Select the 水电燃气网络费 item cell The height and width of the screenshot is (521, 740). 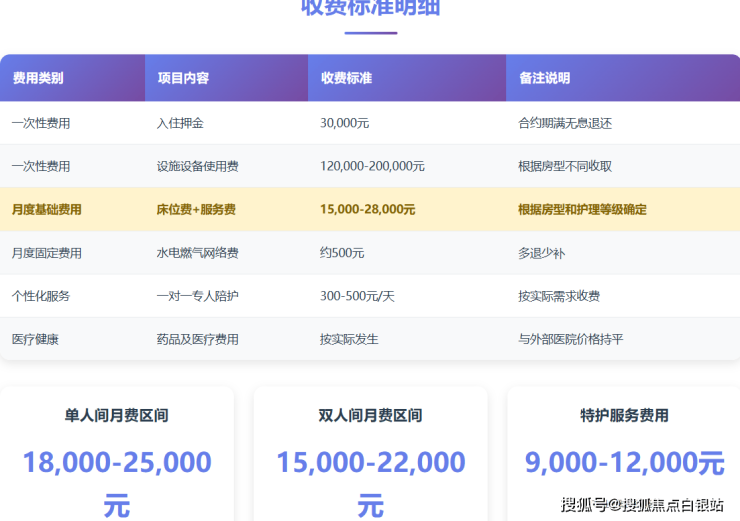click(198, 253)
